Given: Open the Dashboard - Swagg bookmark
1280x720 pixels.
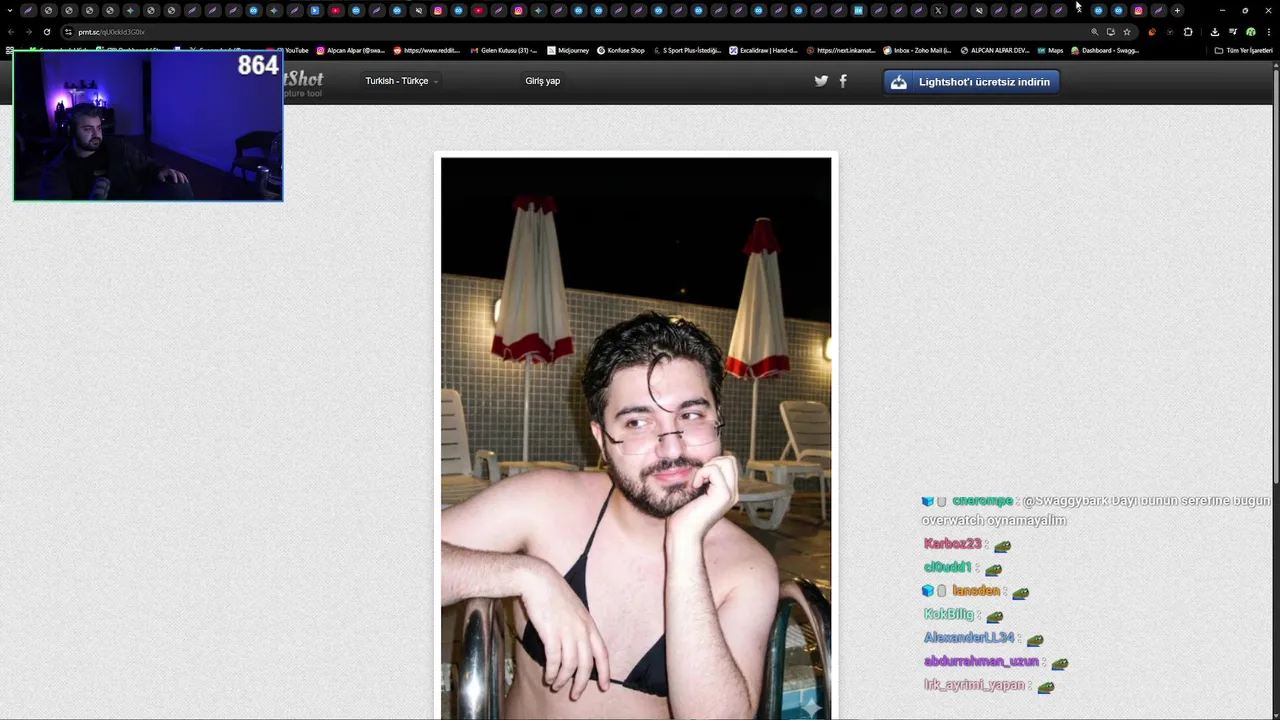Looking at the screenshot, I should point(1105,50).
